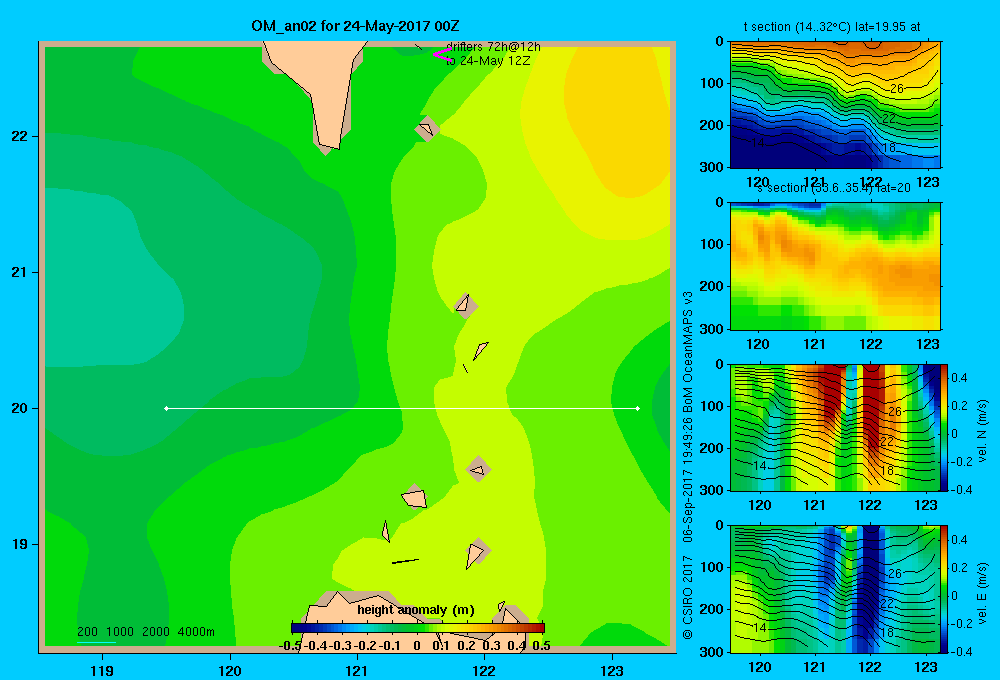Click the 'drifters 72h@12h' label

point(493,47)
